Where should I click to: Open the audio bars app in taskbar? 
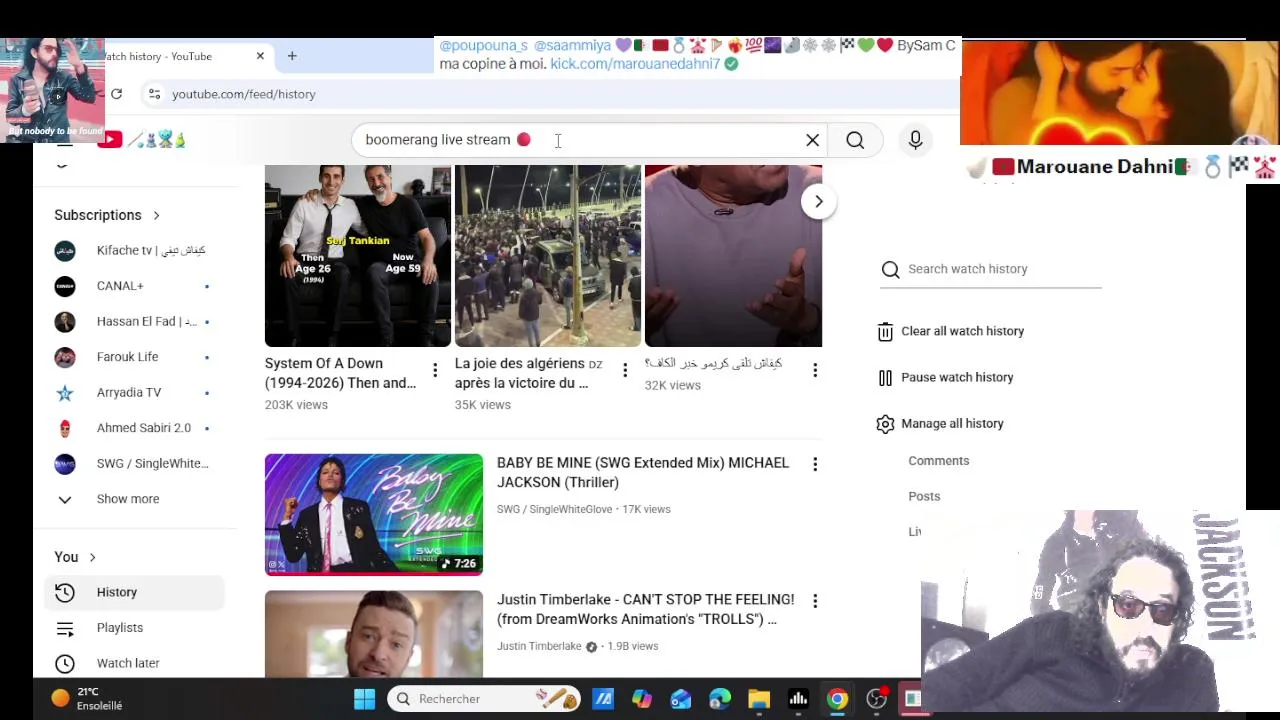pos(798,699)
